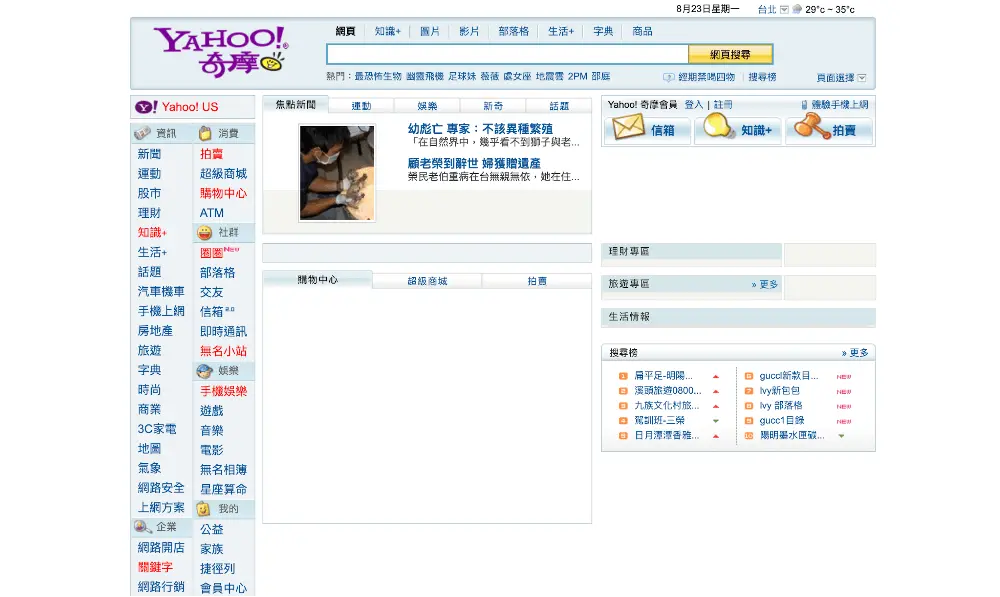Click the web search input field
The width and height of the screenshot is (1000, 597).
click(x=508, y=54)
